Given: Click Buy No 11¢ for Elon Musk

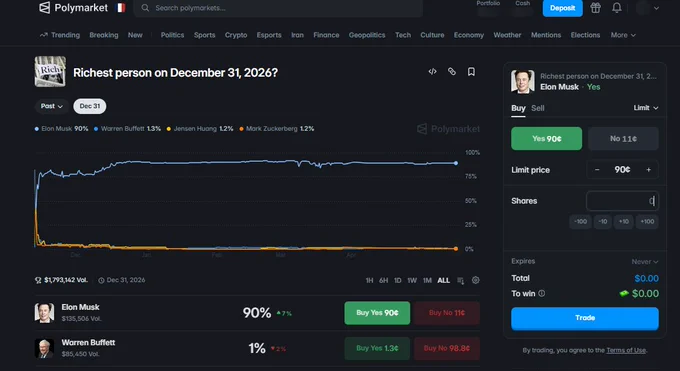Looking at the screenshot, I should tap(447, 313).
